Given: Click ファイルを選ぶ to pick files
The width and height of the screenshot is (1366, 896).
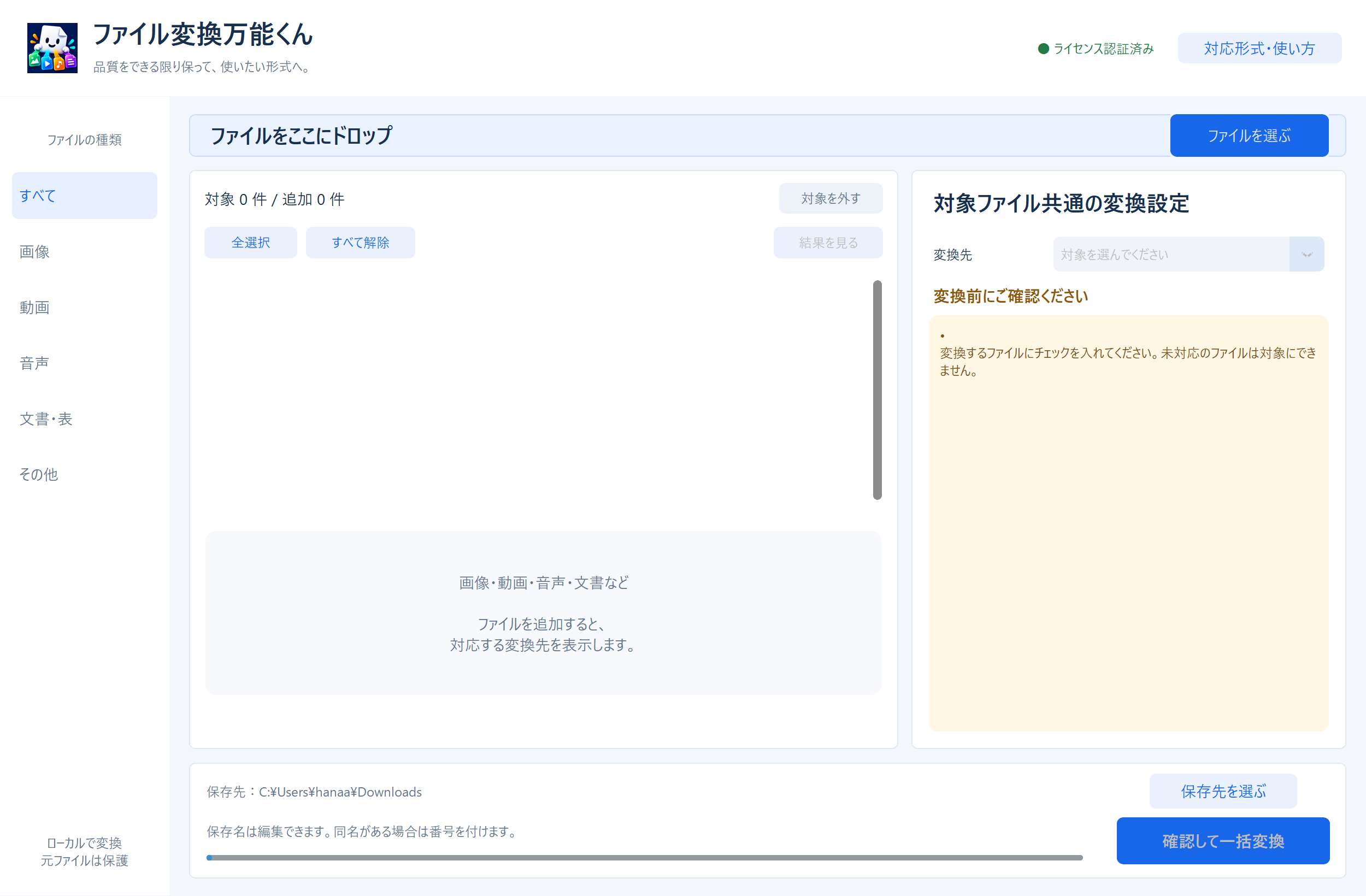Looking at the screenshot, I should [x=1249, y=135].
